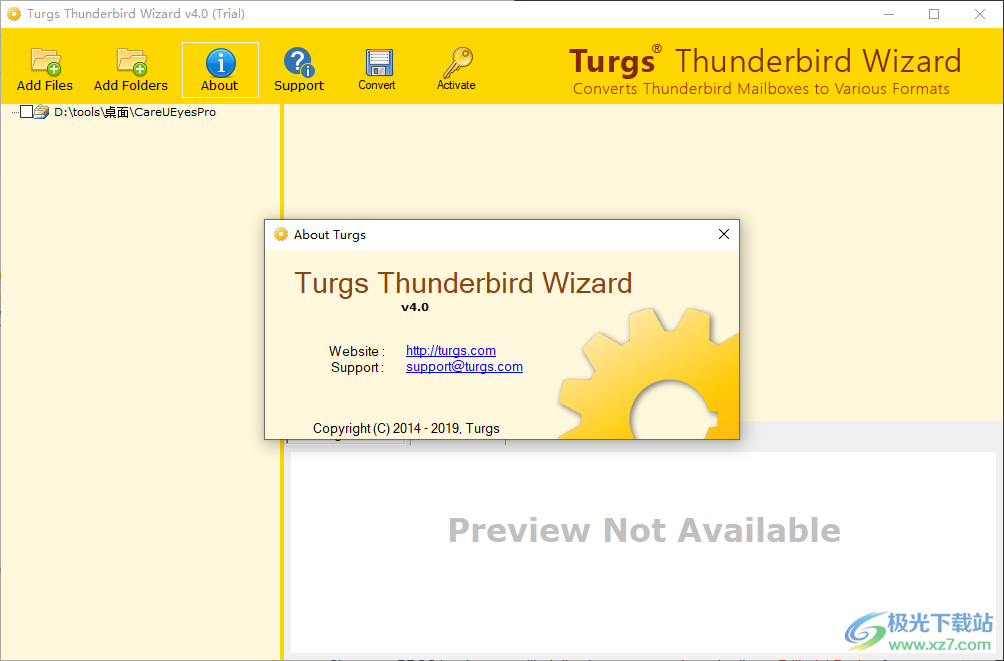Click the About Turgs title gear icon
1004x661 pixels.
coord(280,234)
